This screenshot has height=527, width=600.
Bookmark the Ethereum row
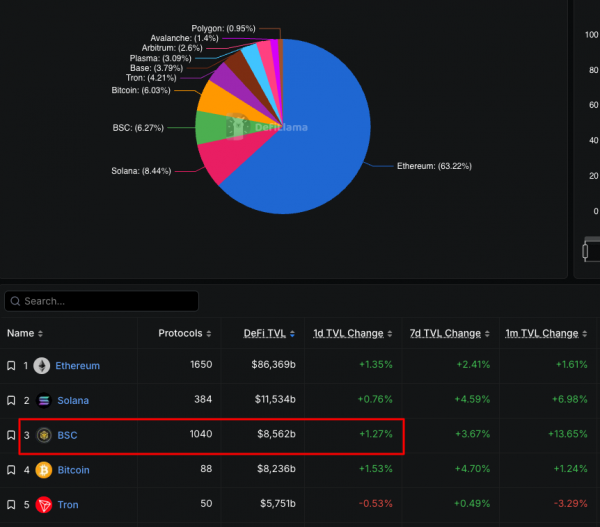coord(11,366)
